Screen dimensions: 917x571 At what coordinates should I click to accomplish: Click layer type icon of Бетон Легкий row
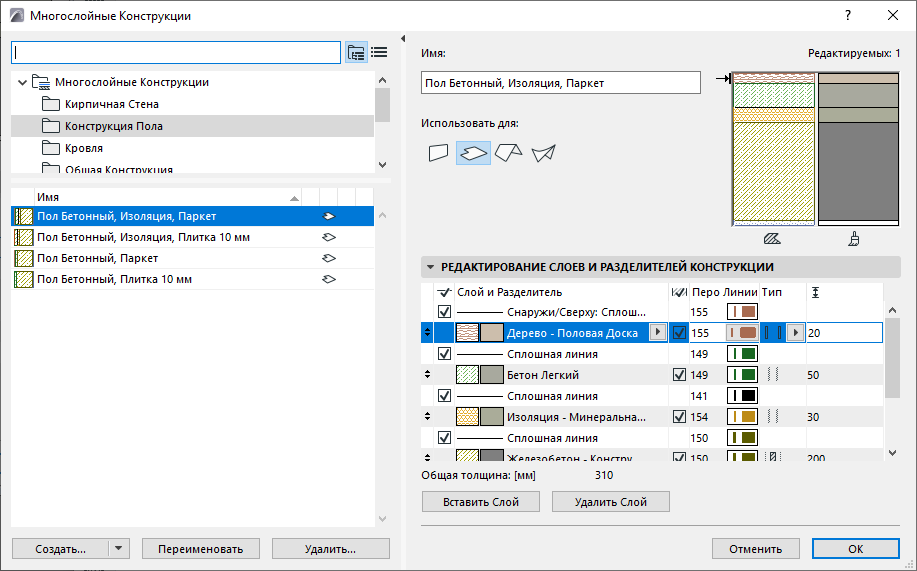coord(773,374)
